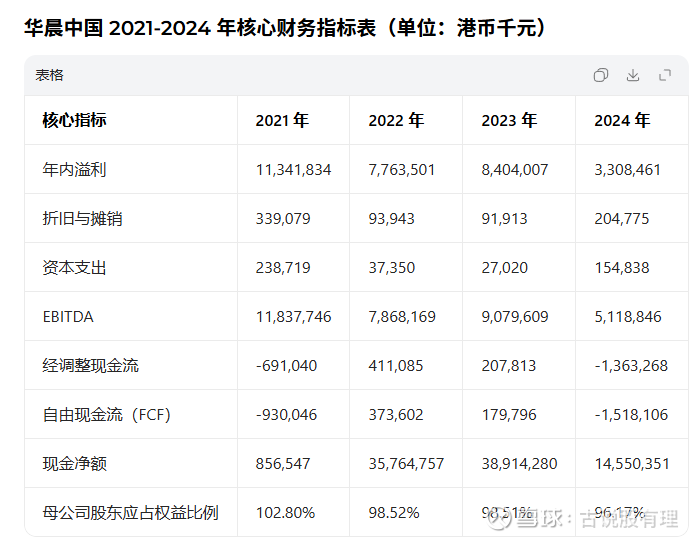The width and height of the screenshot is (699, 540).
Task: Click the value 38,914,280
Action: pos(519,464)
